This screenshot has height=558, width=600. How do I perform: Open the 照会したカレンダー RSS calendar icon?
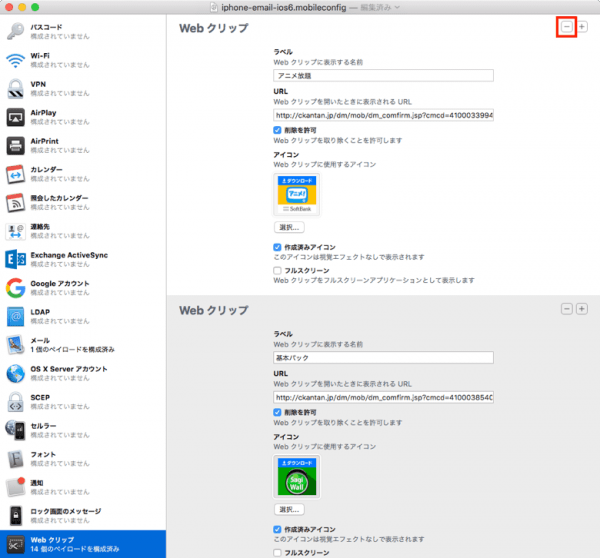click(15, 202)
